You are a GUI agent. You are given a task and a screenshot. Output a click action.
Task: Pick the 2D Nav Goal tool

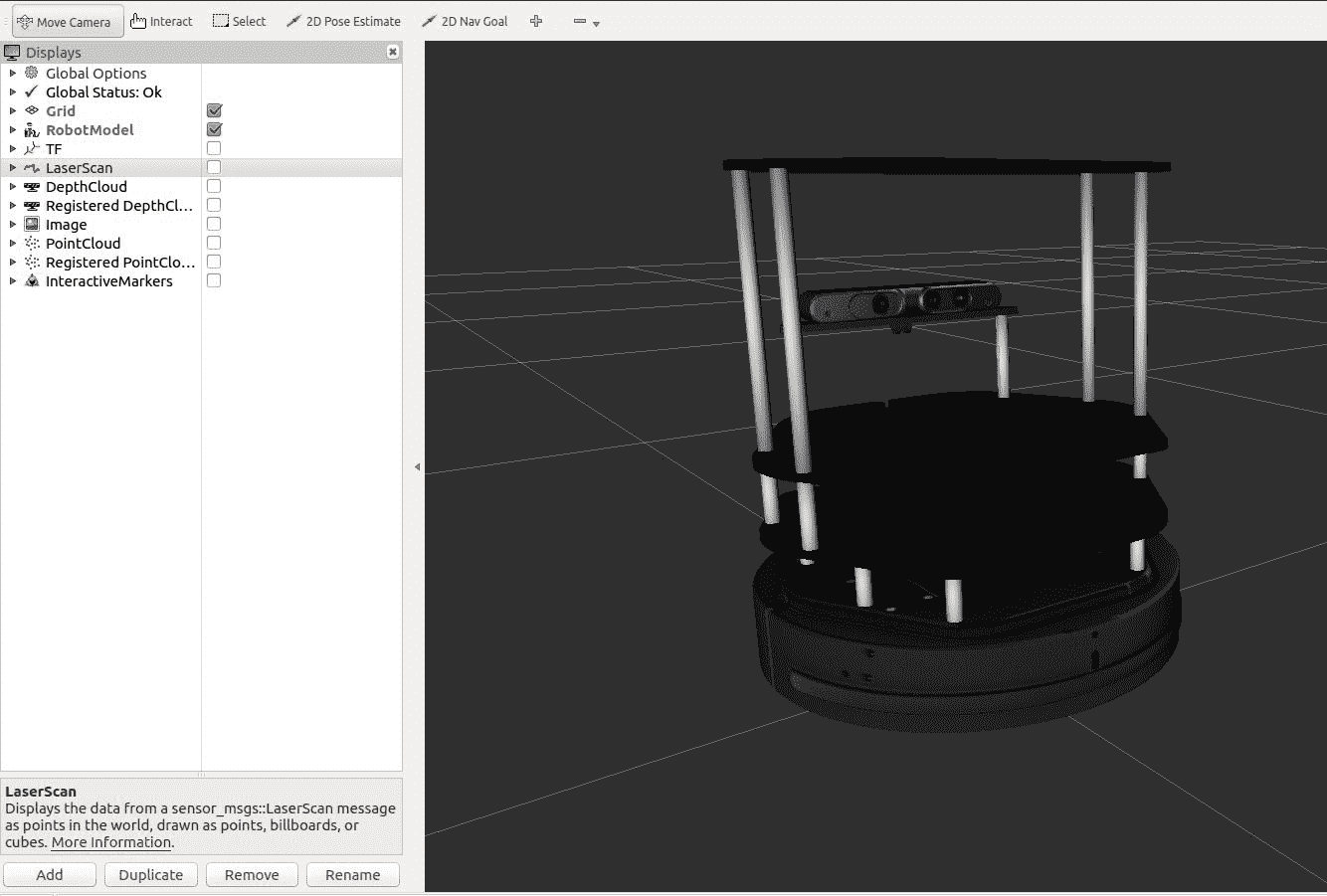tap(465, 21)
